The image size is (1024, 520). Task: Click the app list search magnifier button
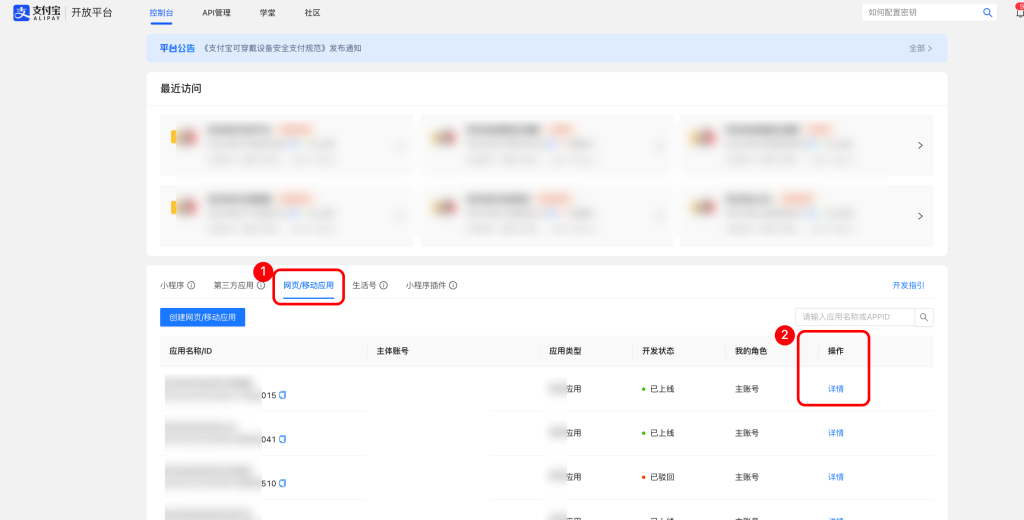tap(925, 317)
